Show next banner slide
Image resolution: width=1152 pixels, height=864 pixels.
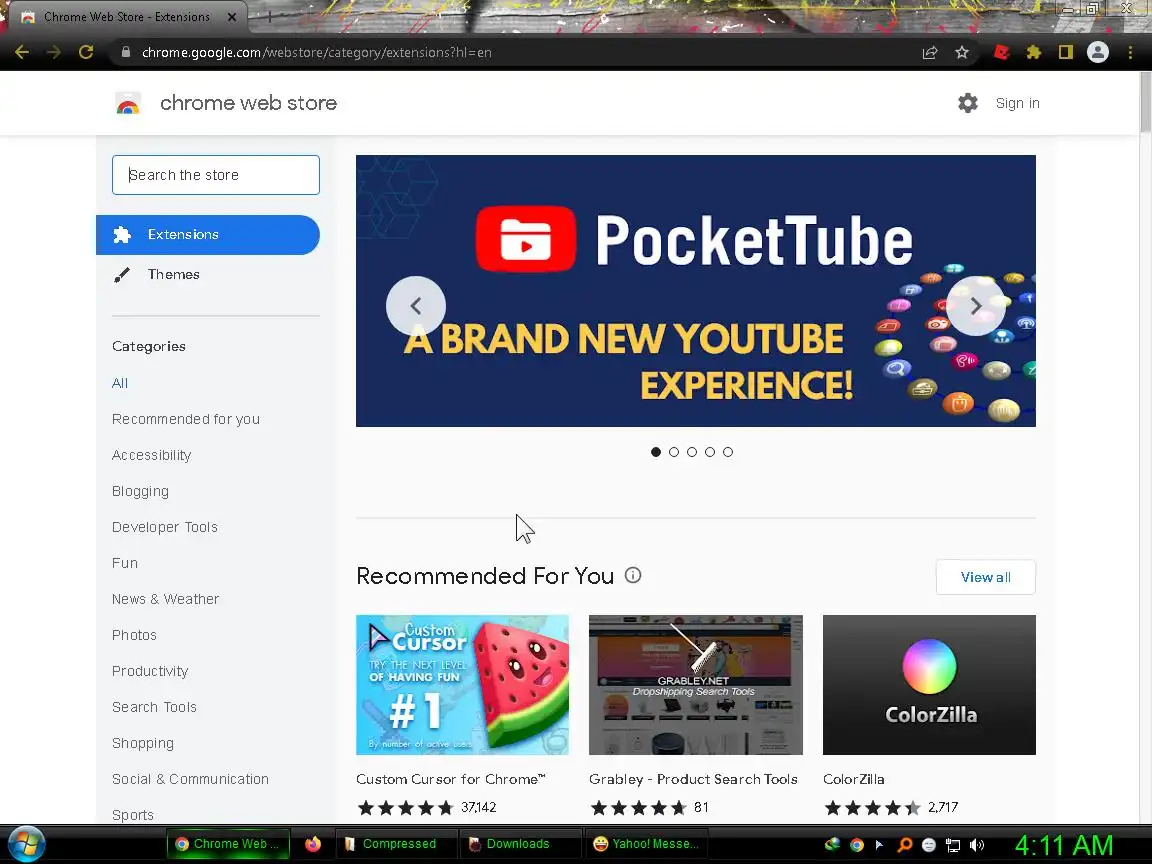click(x=976, y=306)
